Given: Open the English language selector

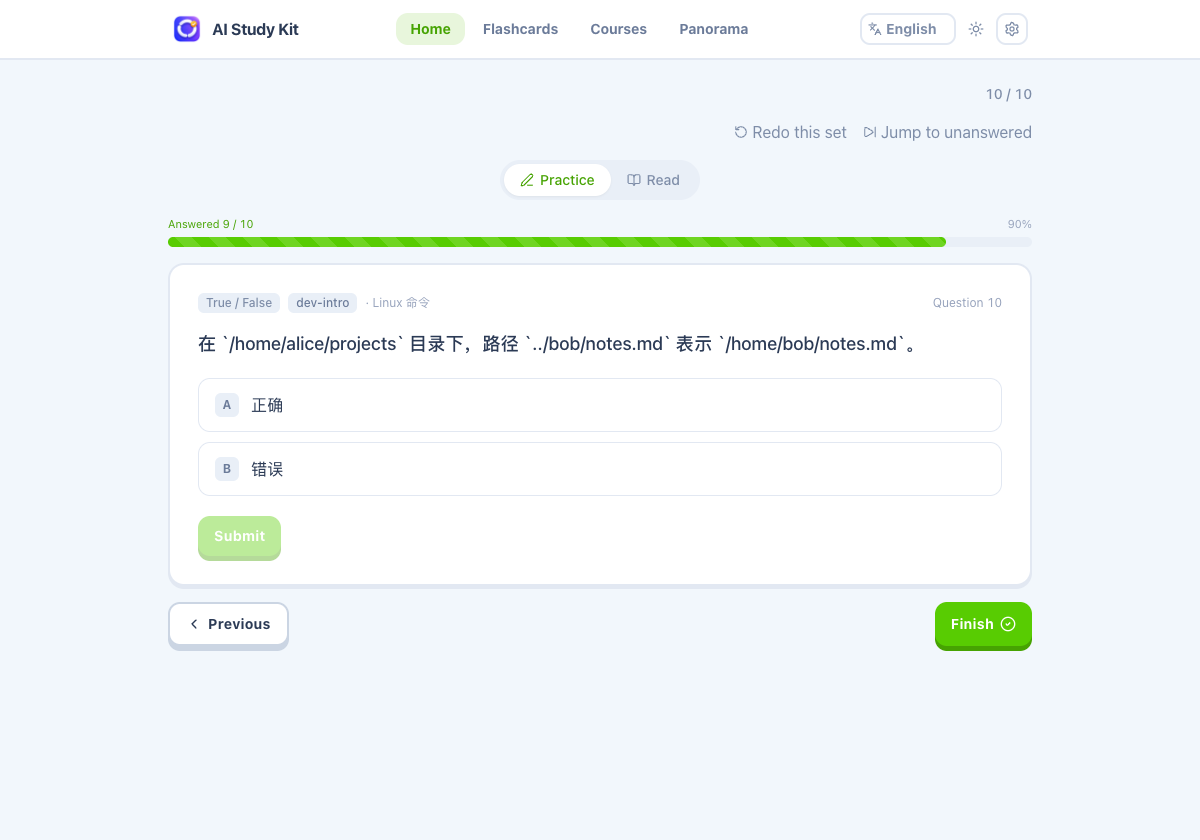Looking at the screenshot, I should pos(908,29).
